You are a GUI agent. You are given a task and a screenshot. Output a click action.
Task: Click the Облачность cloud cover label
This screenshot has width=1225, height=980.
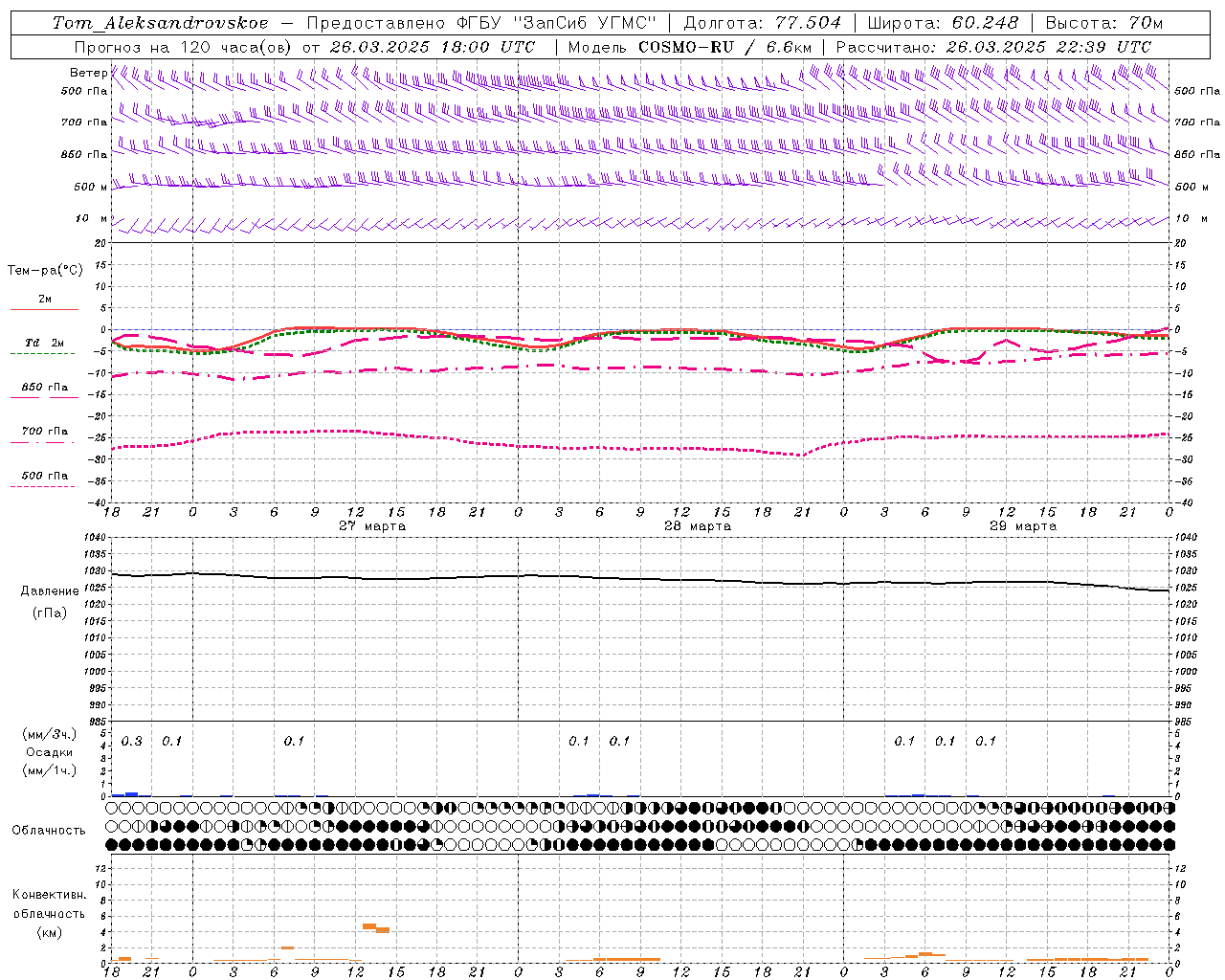point(49,830)
